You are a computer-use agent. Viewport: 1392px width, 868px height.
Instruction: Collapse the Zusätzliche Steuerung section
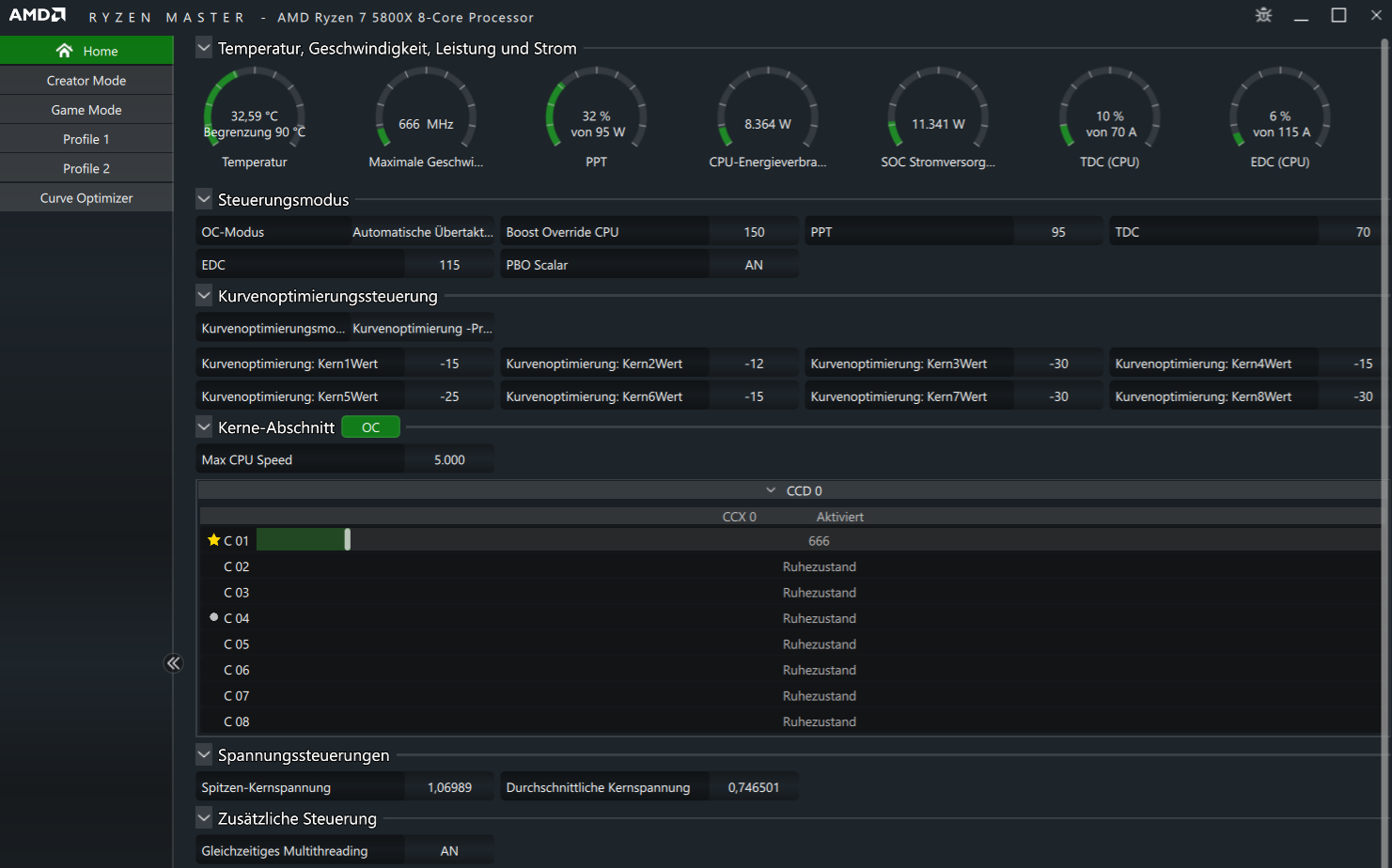204,818
